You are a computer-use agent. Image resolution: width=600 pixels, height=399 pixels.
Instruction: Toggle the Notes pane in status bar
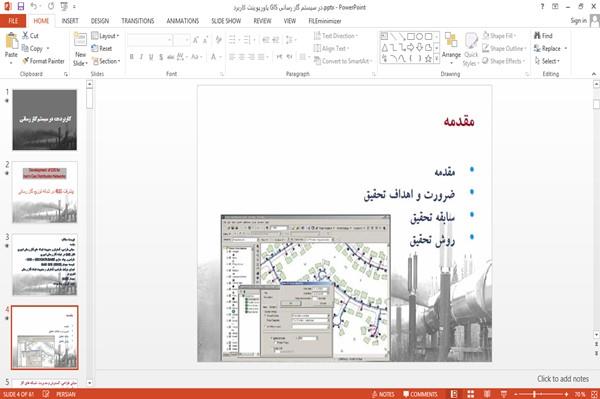tap(383, 394)
